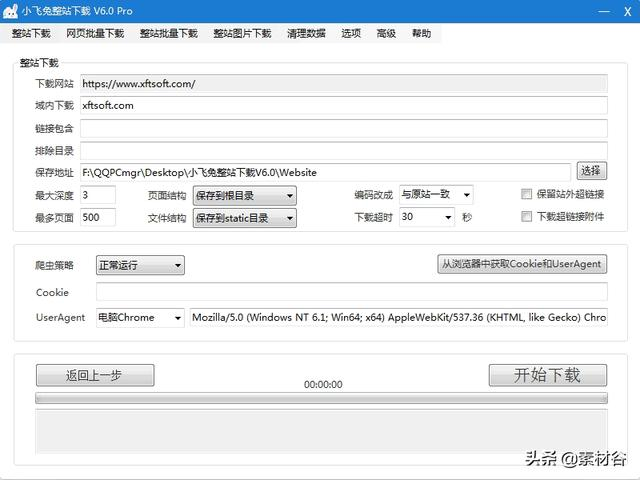Click the 开始下载 button

coord(548,375)
